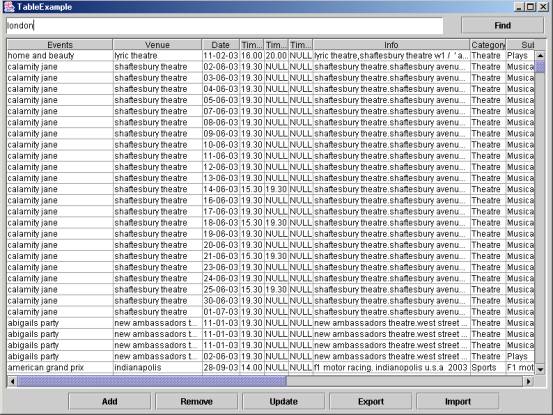
Task: Click the vertical scrollbar down arrow
Action: pos(540,369)
